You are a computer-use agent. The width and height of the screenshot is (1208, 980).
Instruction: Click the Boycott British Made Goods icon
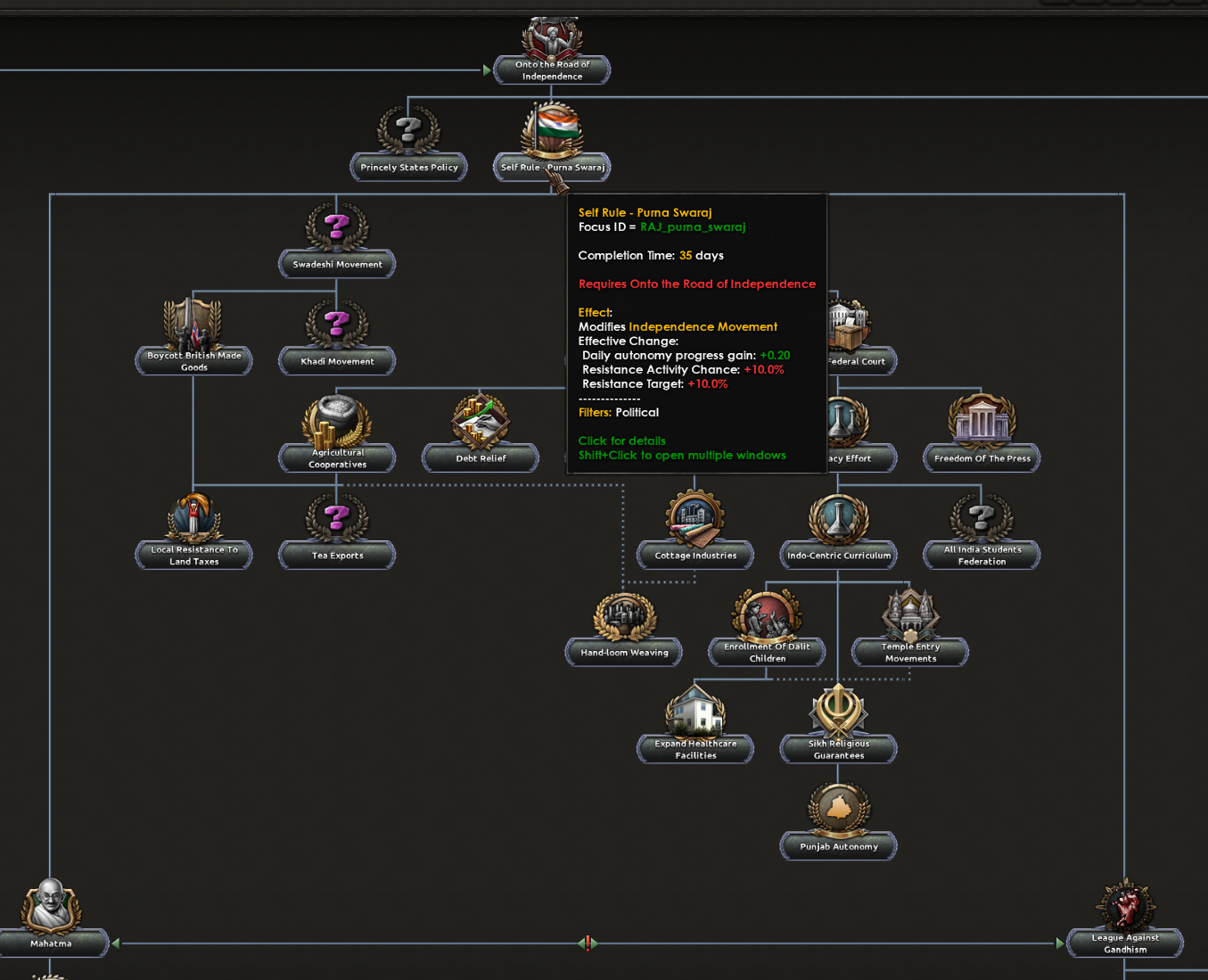tap(193, 323)
